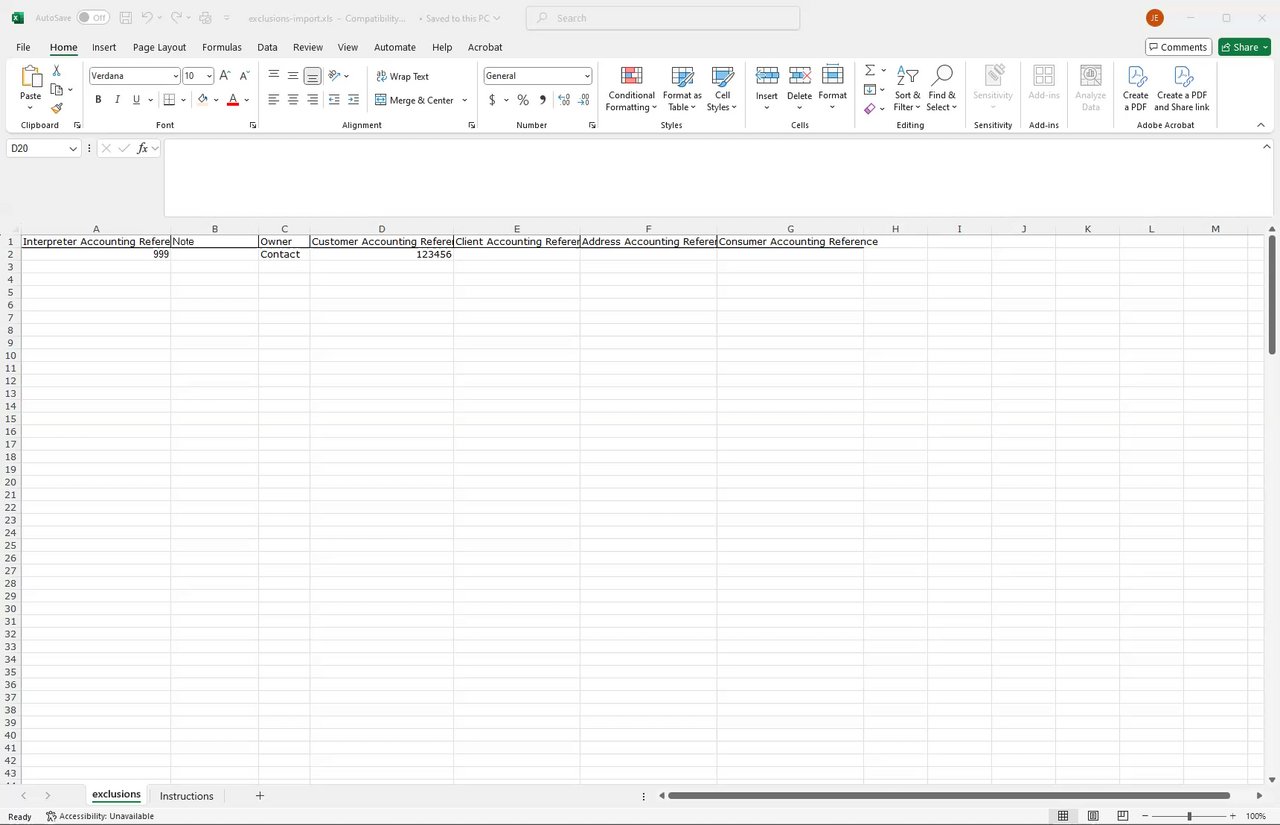Switch to the Formulas tab

click(x=222, y=47)
